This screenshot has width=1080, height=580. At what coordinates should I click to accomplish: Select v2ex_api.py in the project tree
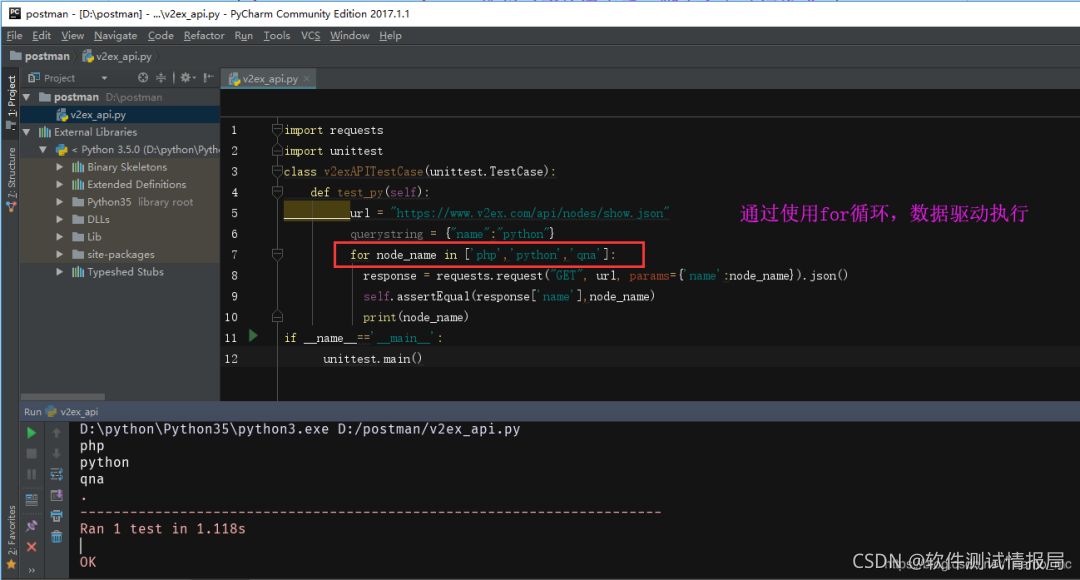coord(97,115)
